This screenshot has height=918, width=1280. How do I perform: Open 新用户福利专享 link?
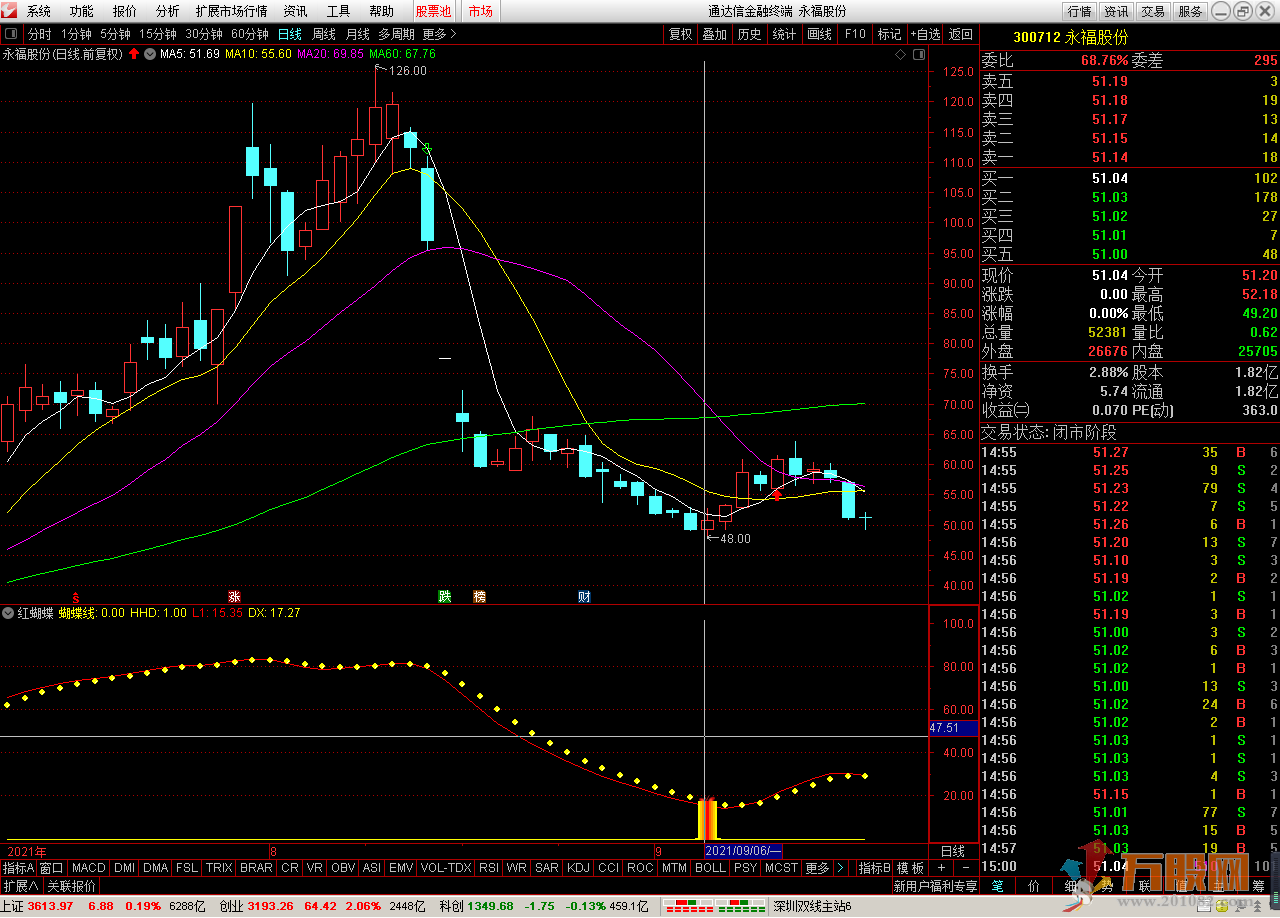pos(935,886)
